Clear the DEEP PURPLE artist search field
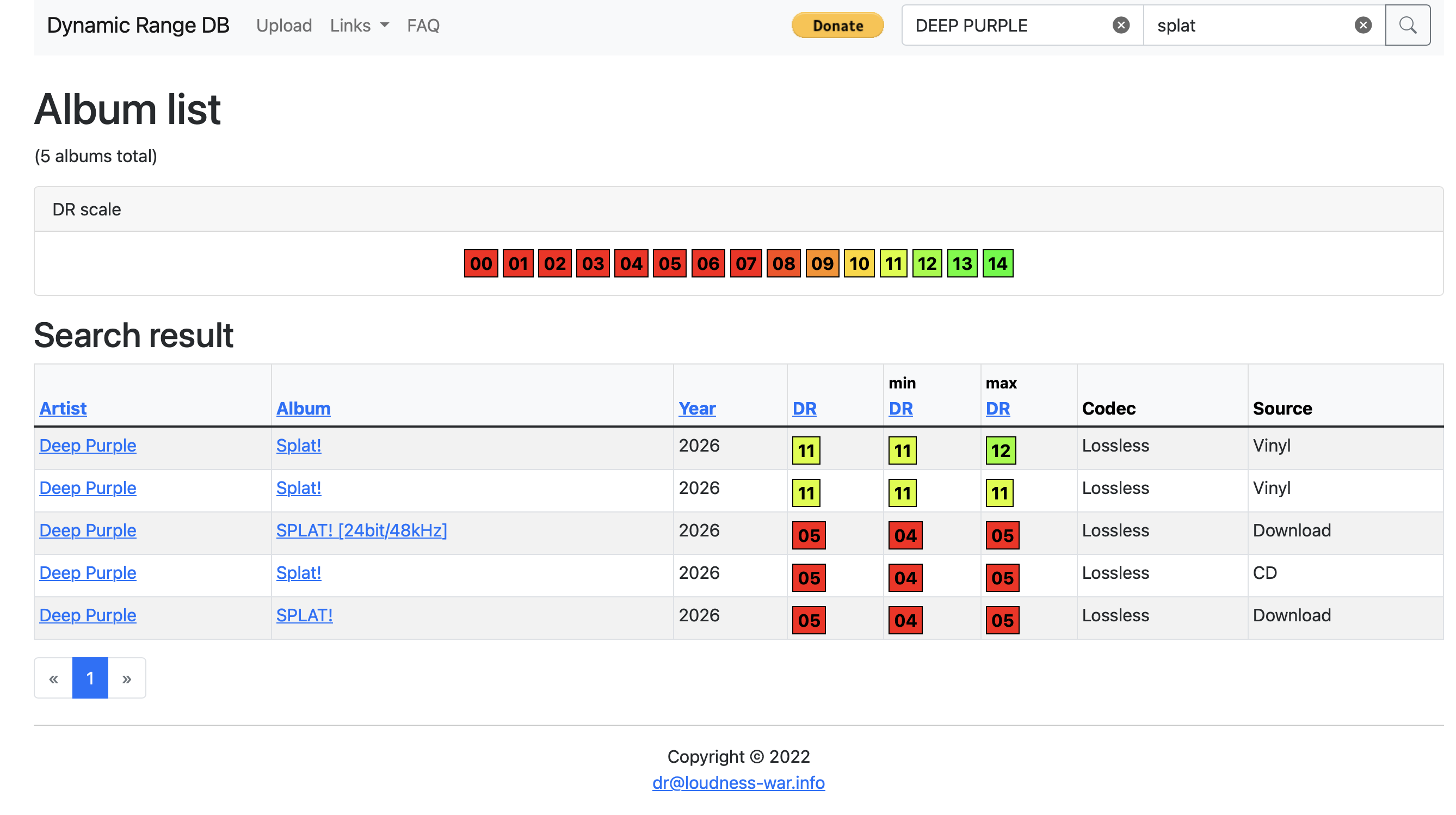This screenshot has height=815, width=1456. [1121, 26]
